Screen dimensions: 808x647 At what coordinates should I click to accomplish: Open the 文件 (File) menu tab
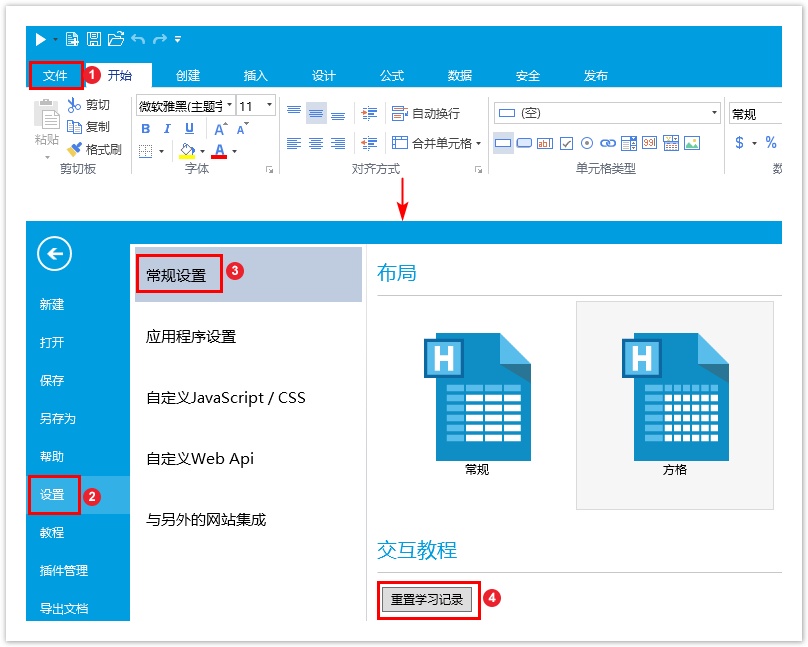tap(55, 75)
